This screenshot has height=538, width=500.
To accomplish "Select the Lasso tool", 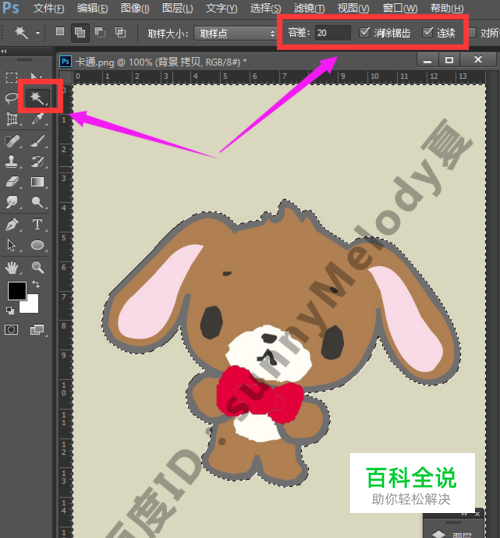I will (x=11, y=98).
